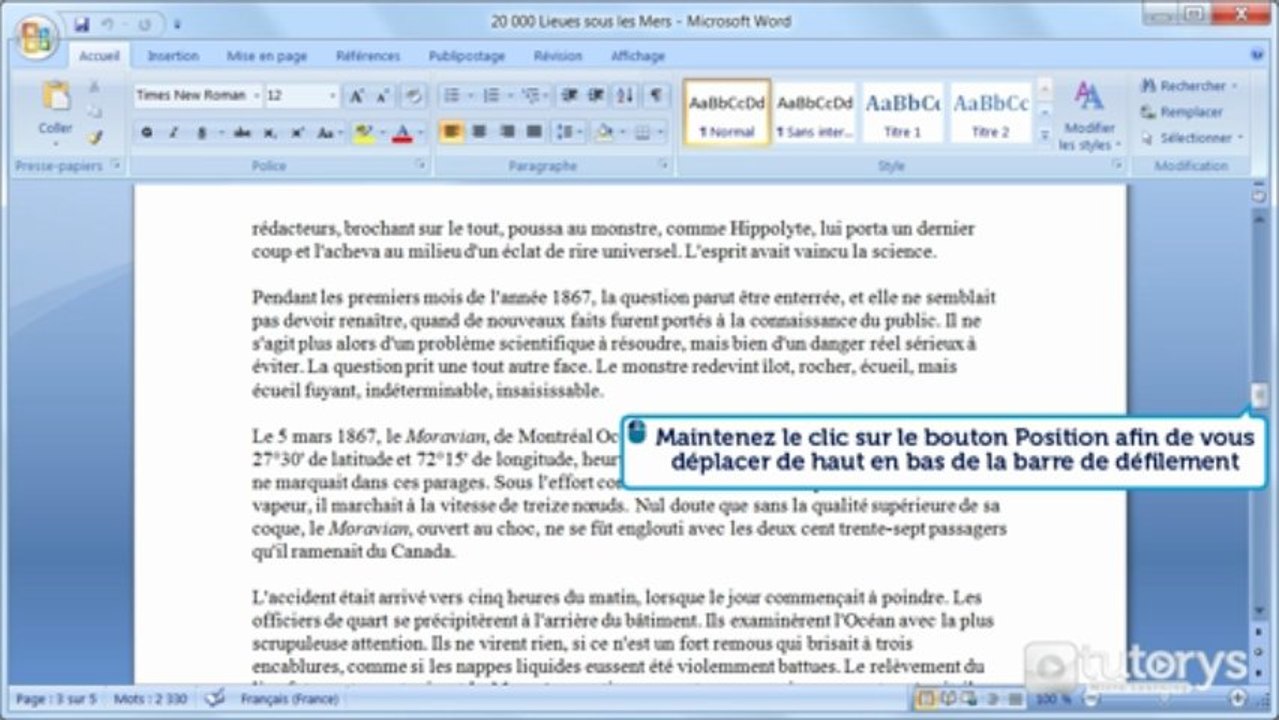Switch to the Publipostage tab
Viewport: 1279px width, 720px height.
(x=467, y=56)
